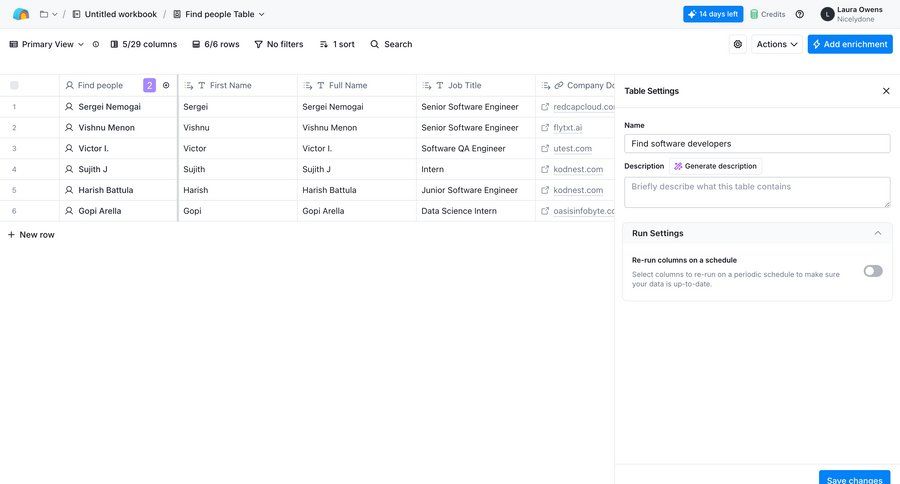
Task: Click the Company Domain column source icon
Action: pos(546,86)
